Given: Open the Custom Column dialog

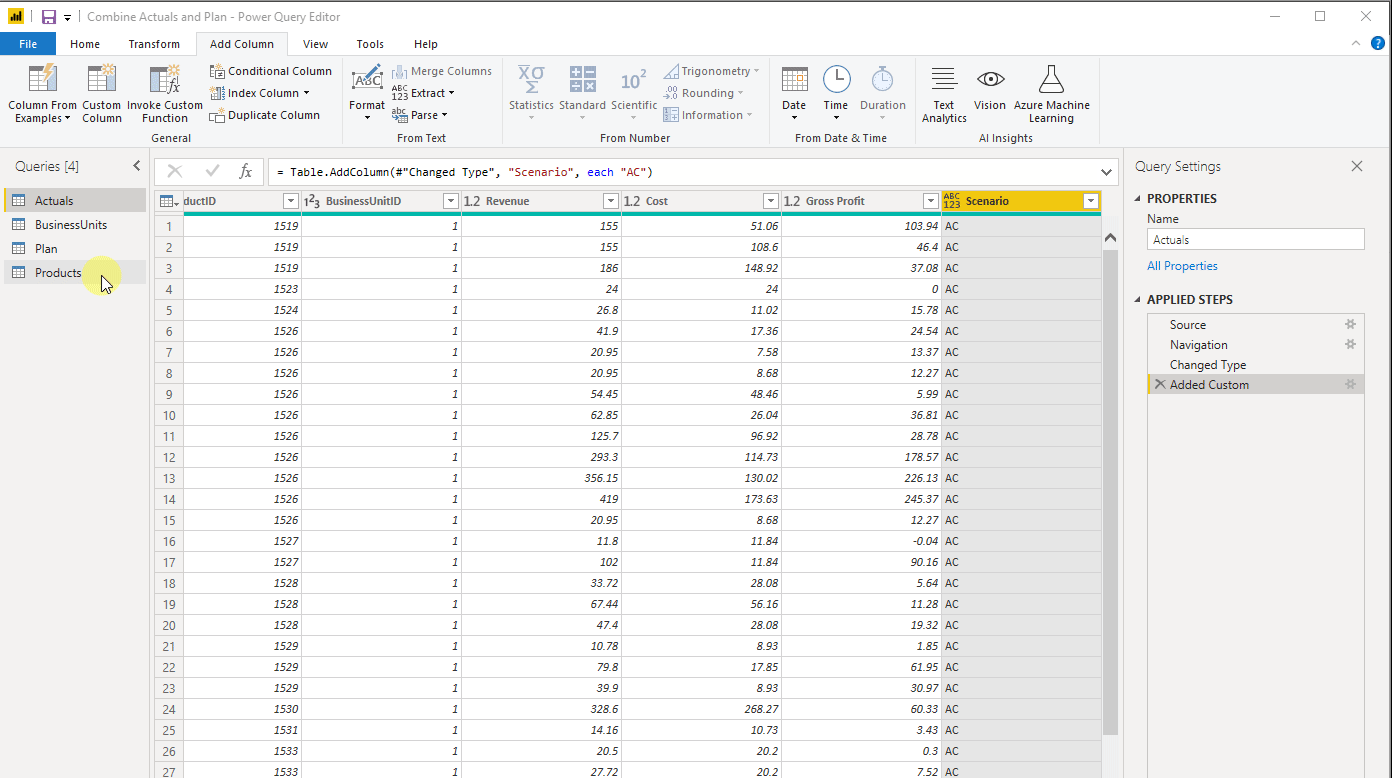Looking at the screenshot, I should pyautogui.click(x=101, y=94).
